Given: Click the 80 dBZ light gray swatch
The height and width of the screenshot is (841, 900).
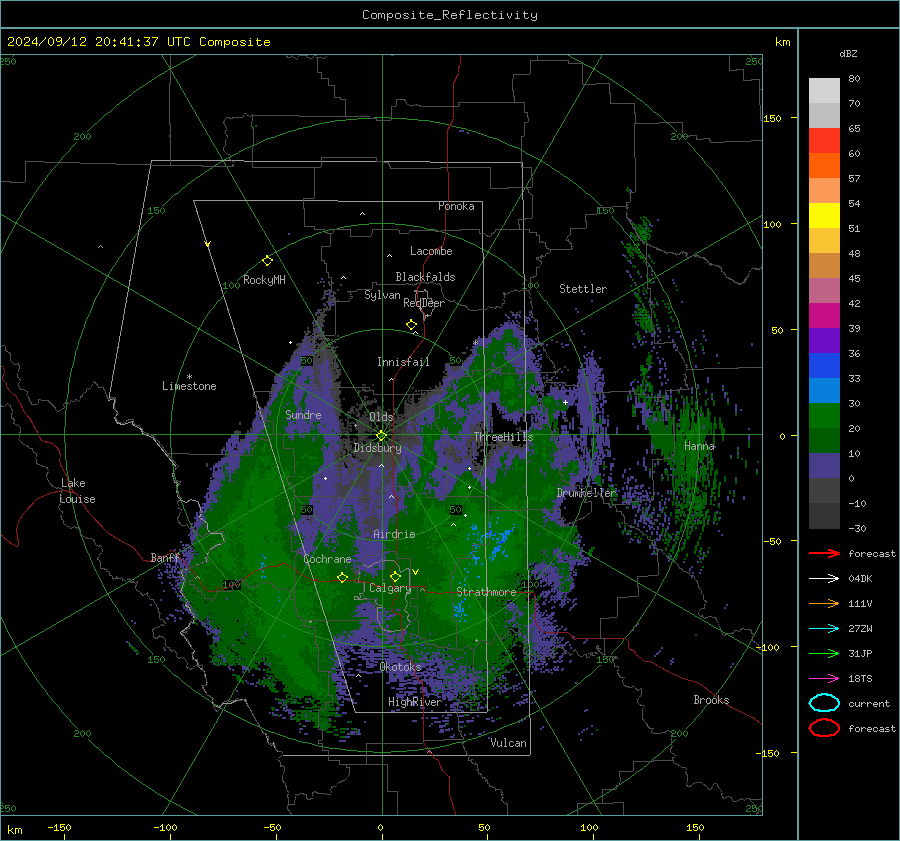Looking at the screenshot, I should (x=824, y=90).
